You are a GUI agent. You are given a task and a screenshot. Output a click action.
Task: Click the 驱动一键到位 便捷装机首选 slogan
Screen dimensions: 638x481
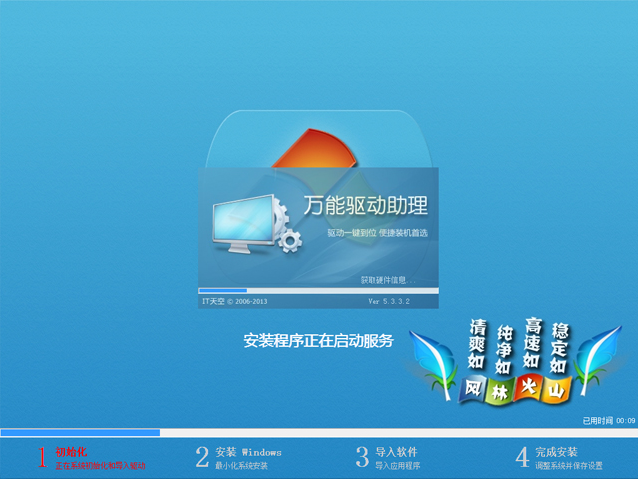click(x=377, y=233)
